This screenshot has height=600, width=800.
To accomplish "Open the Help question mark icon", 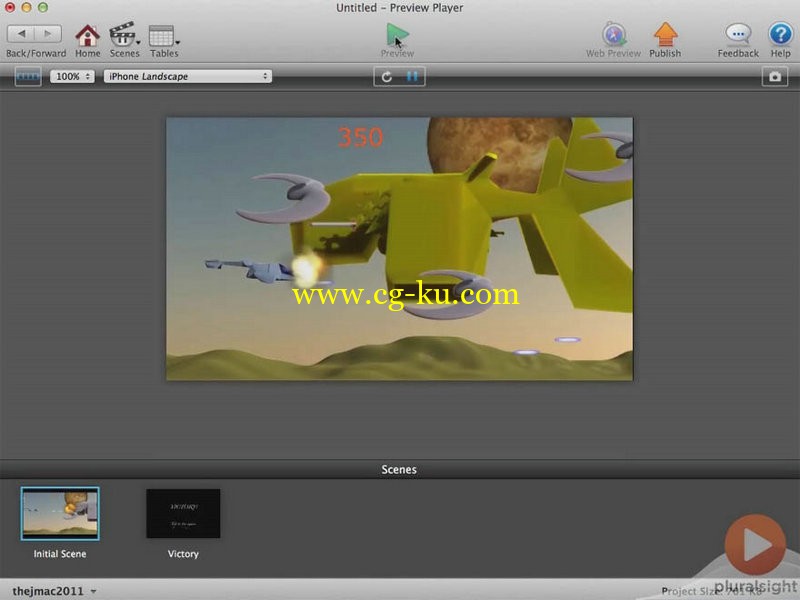I will coord(780,35).
